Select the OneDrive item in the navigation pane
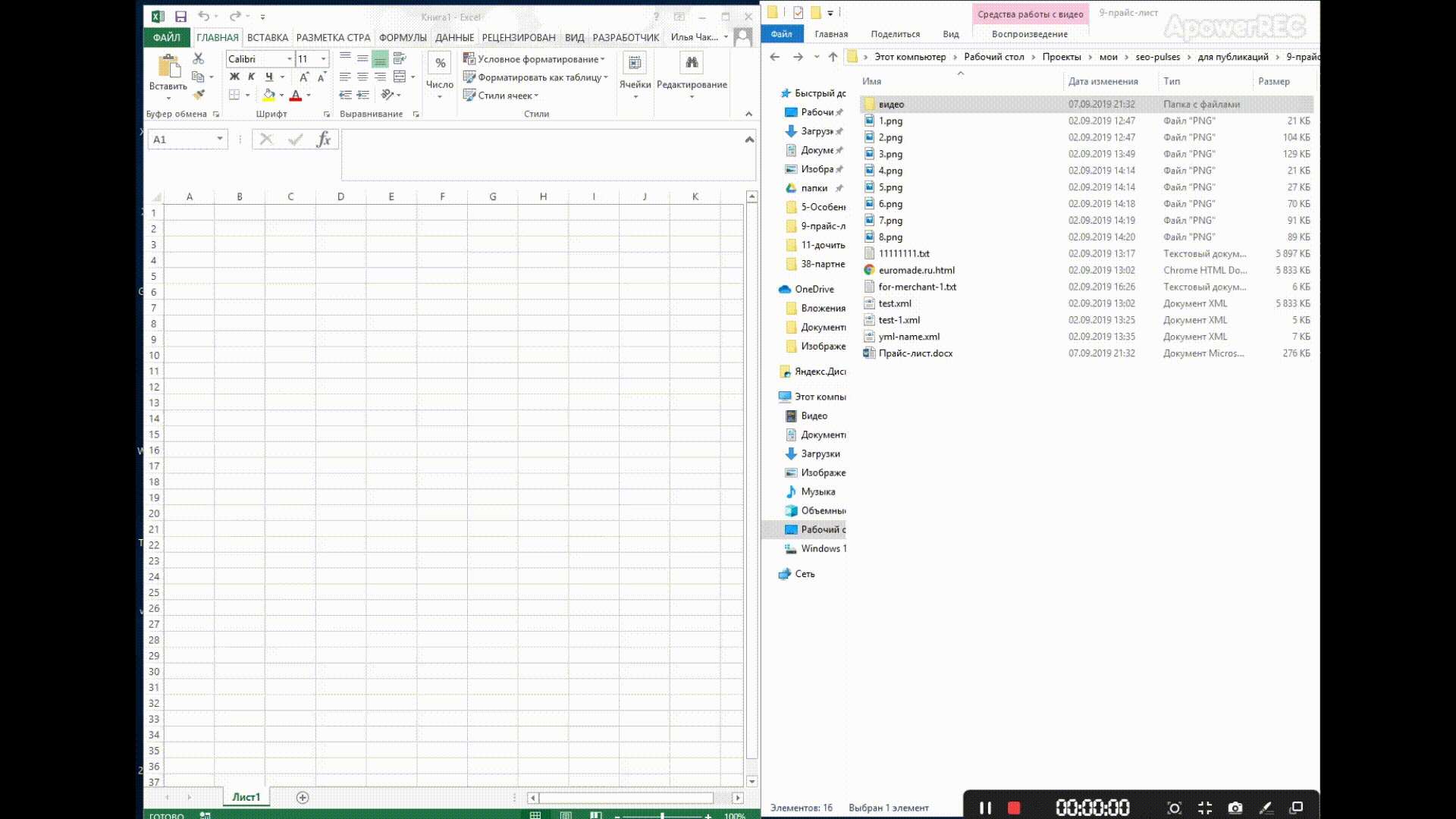 point(814,289)
